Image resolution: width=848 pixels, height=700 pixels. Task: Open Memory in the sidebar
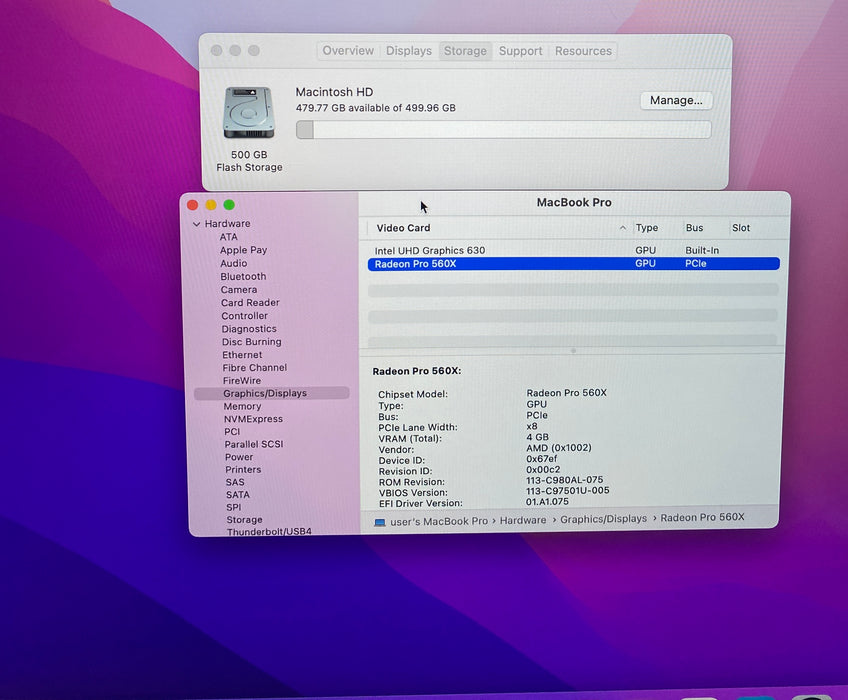coord(242,406)
